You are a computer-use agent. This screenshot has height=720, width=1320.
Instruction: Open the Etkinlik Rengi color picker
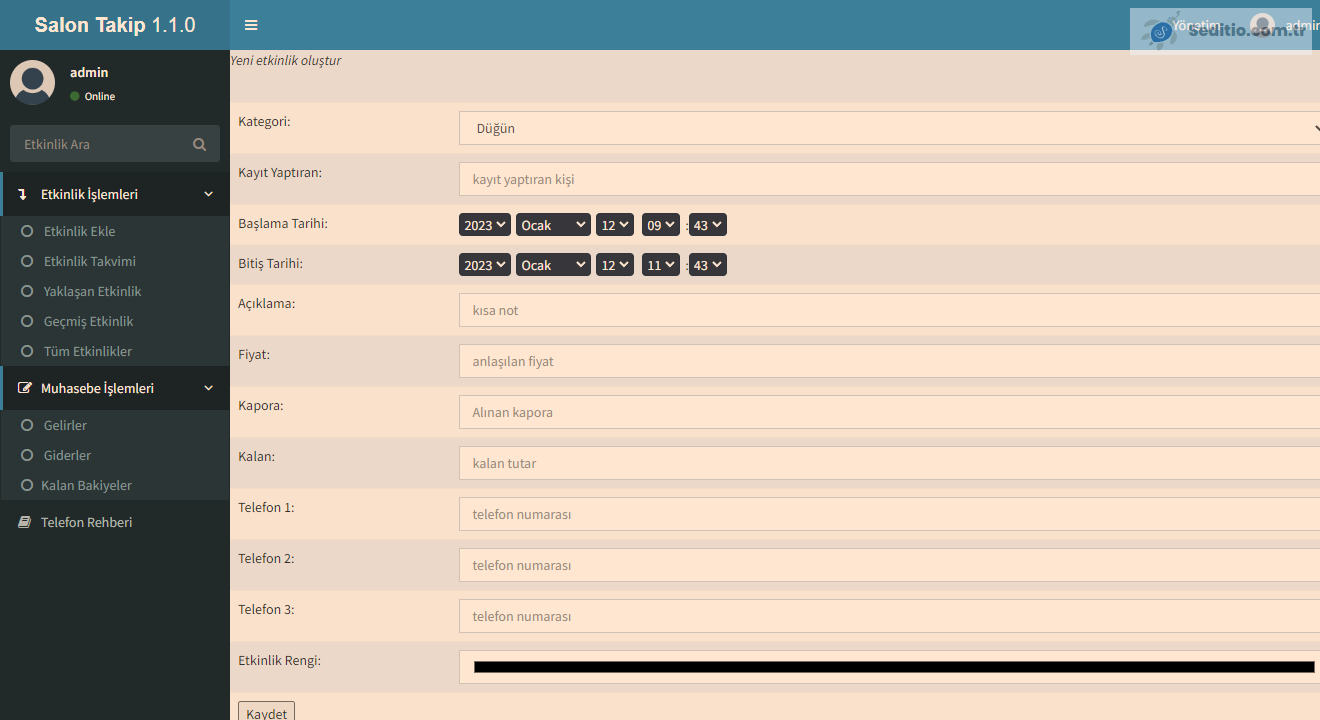893,667
